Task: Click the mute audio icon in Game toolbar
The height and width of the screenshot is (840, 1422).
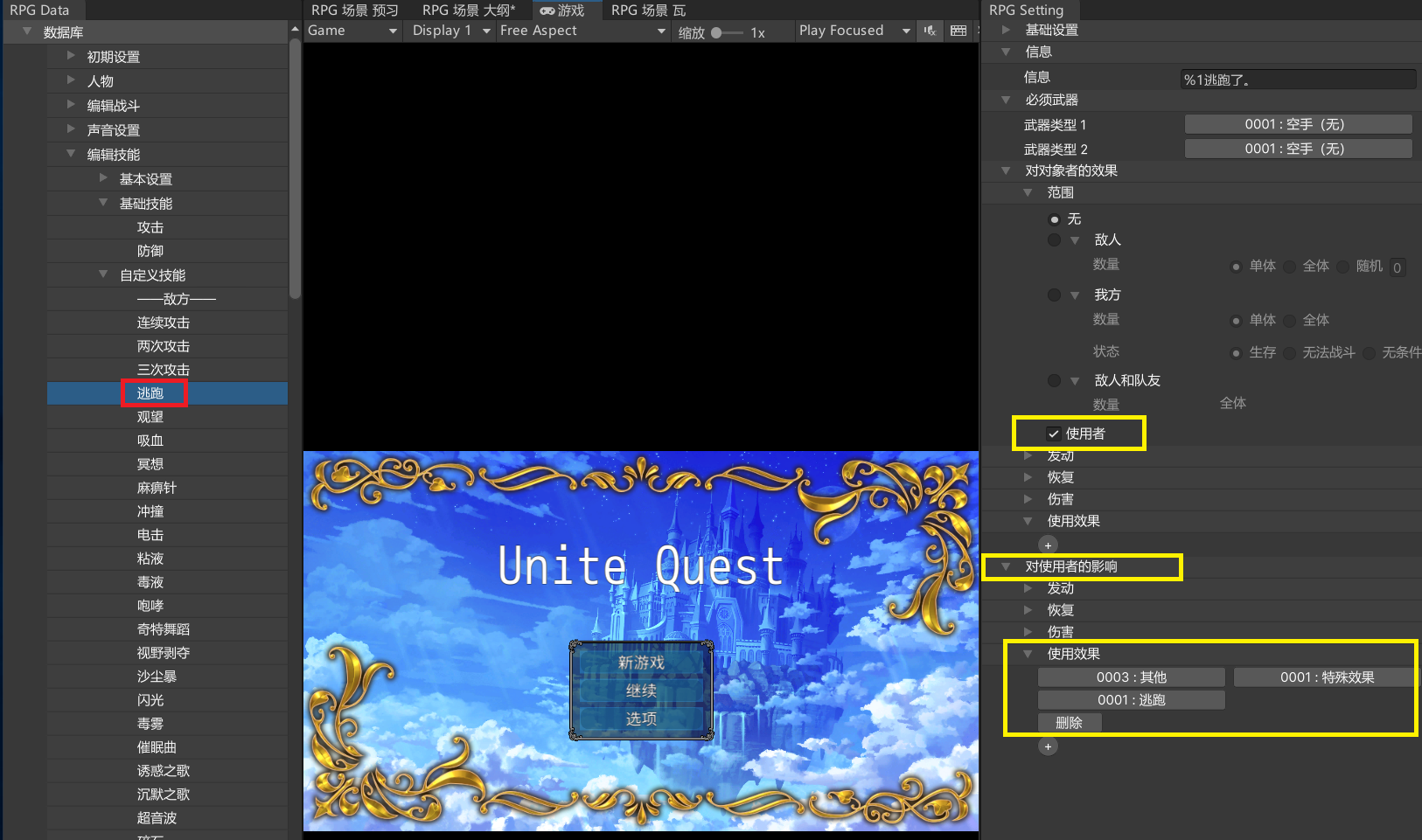Action: click(x=930, y=31)
